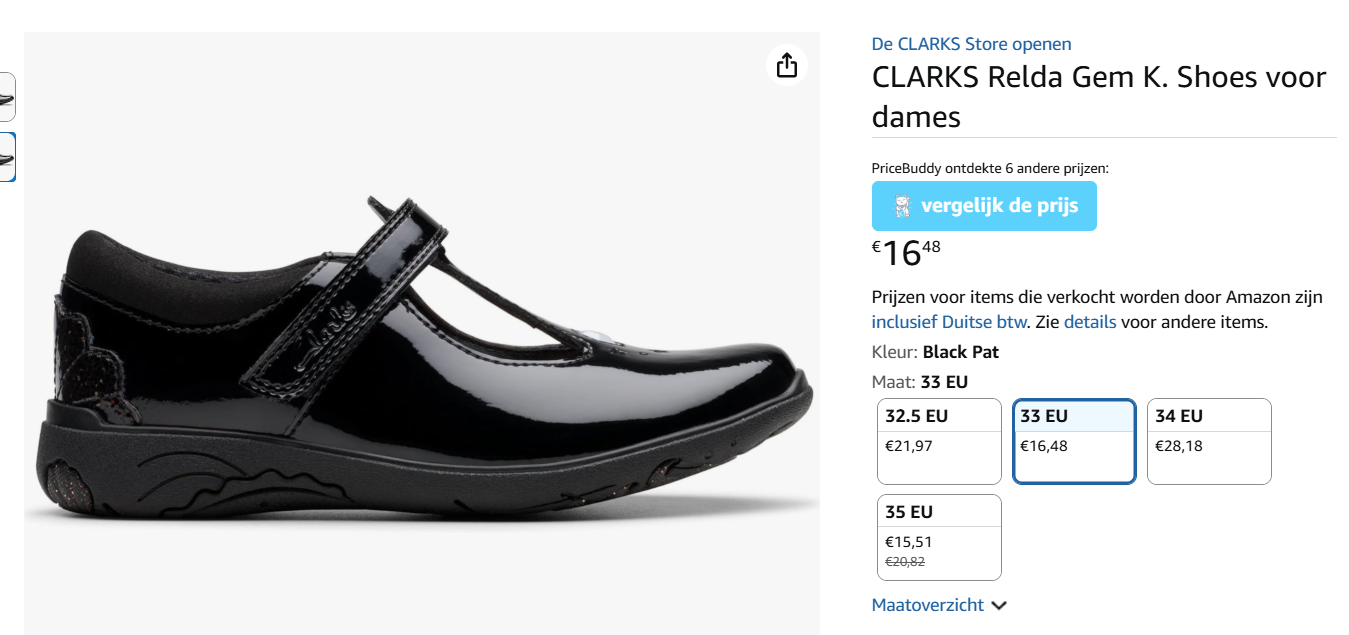The image size is (1349, 635).
Task: Click the share icon above the product image
Action: click(x=787, y=63)
